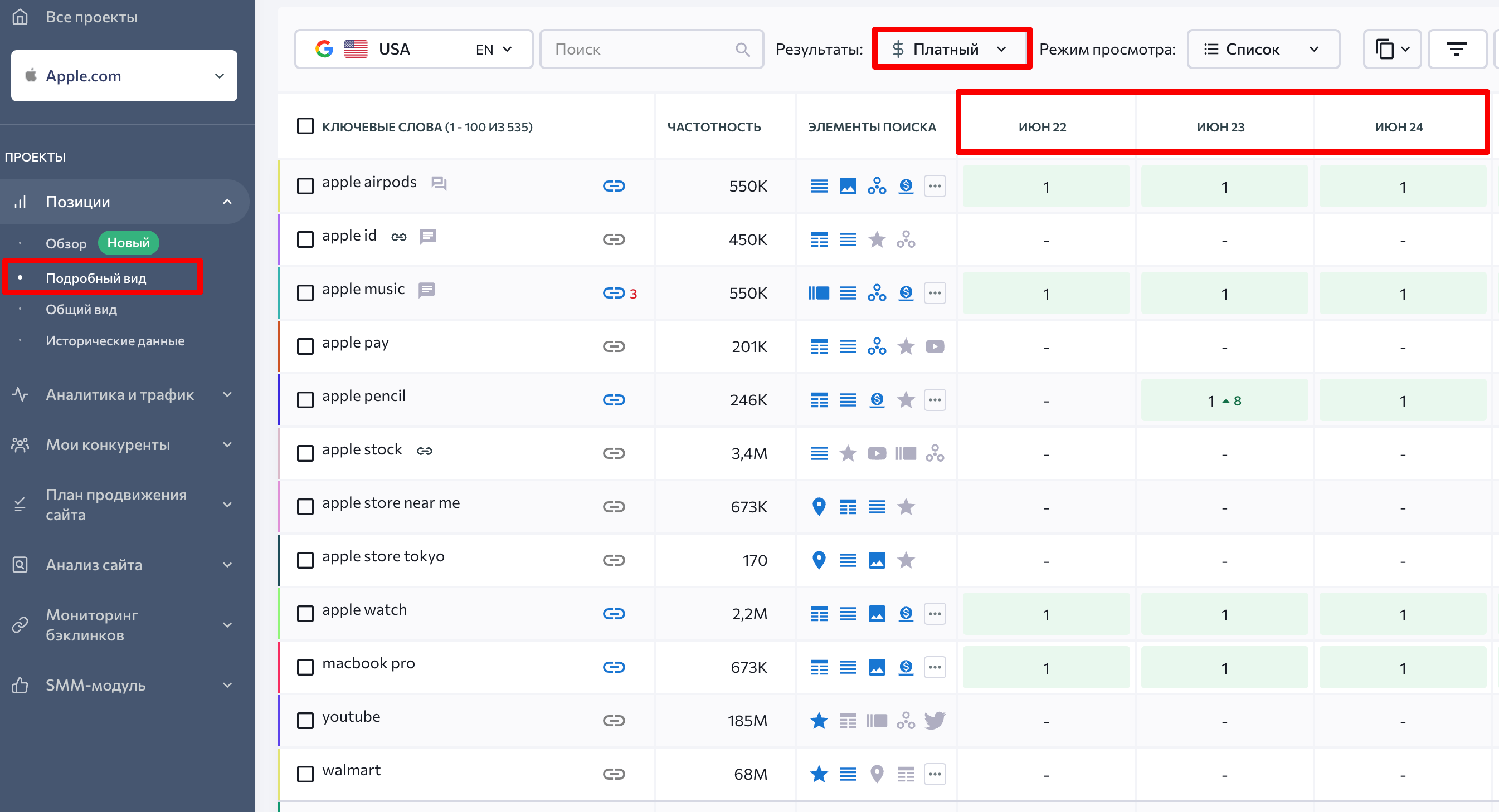Tick the checkbox for apple pay
The height and width of the screenshot is (812, 1499).
[305, 346]
